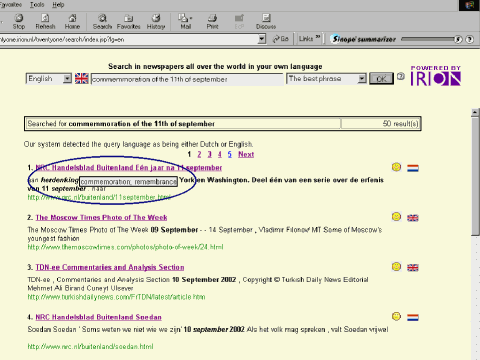This screenshot has height=360, width=480.
Task: Click the Stop toolbar button
Action: click(x=19, y=21)
